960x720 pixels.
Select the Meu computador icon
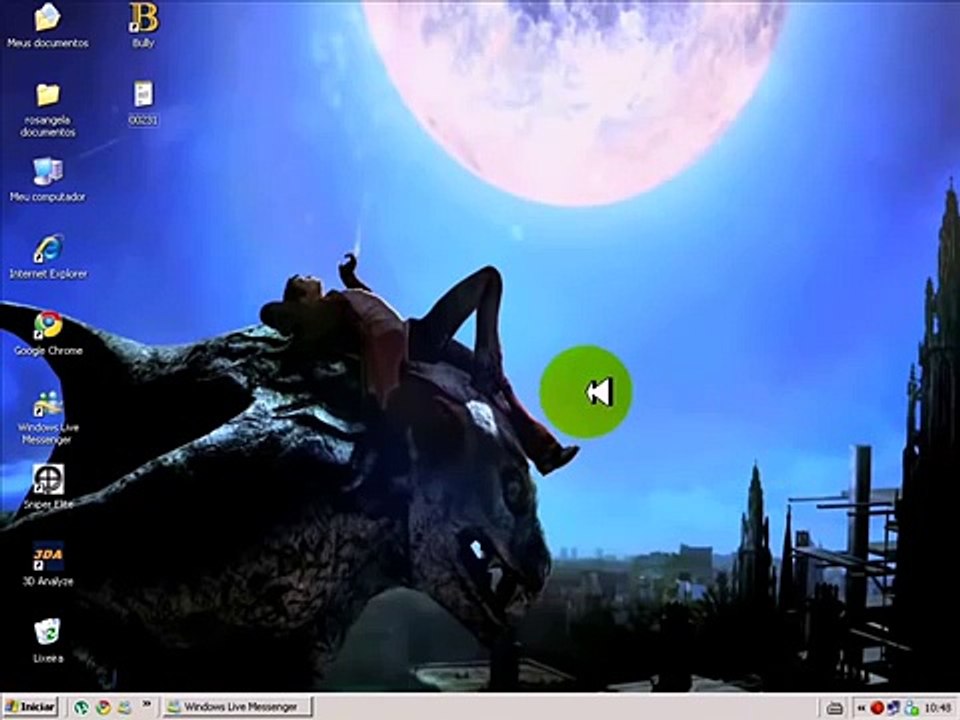tap(48, 180)
